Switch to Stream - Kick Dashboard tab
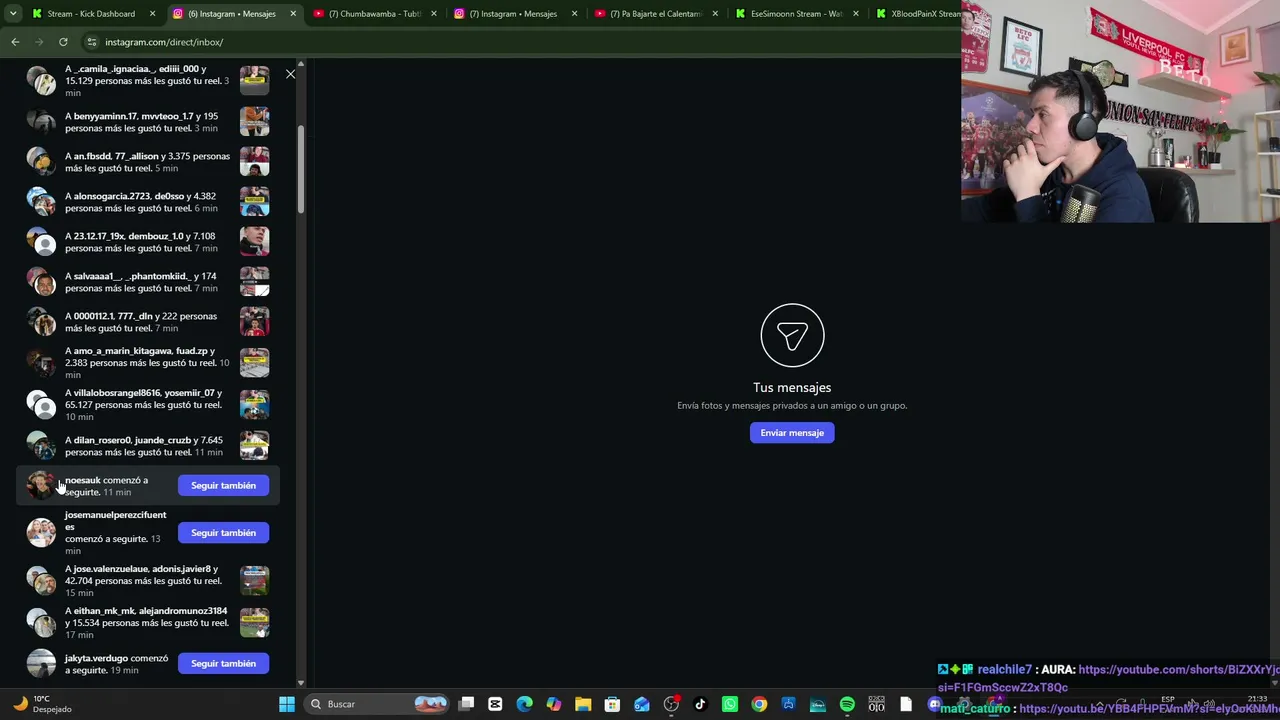The width and height of the screenshot is (1280, 720). (91, 14)
